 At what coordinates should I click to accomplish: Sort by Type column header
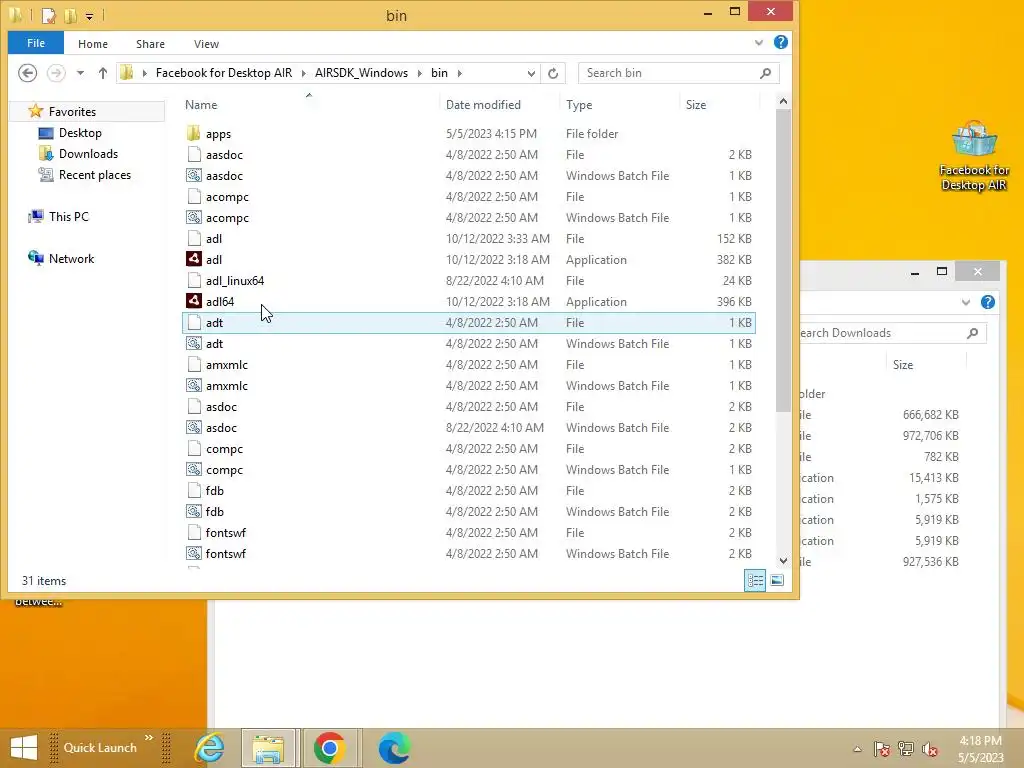pos(579,104)
